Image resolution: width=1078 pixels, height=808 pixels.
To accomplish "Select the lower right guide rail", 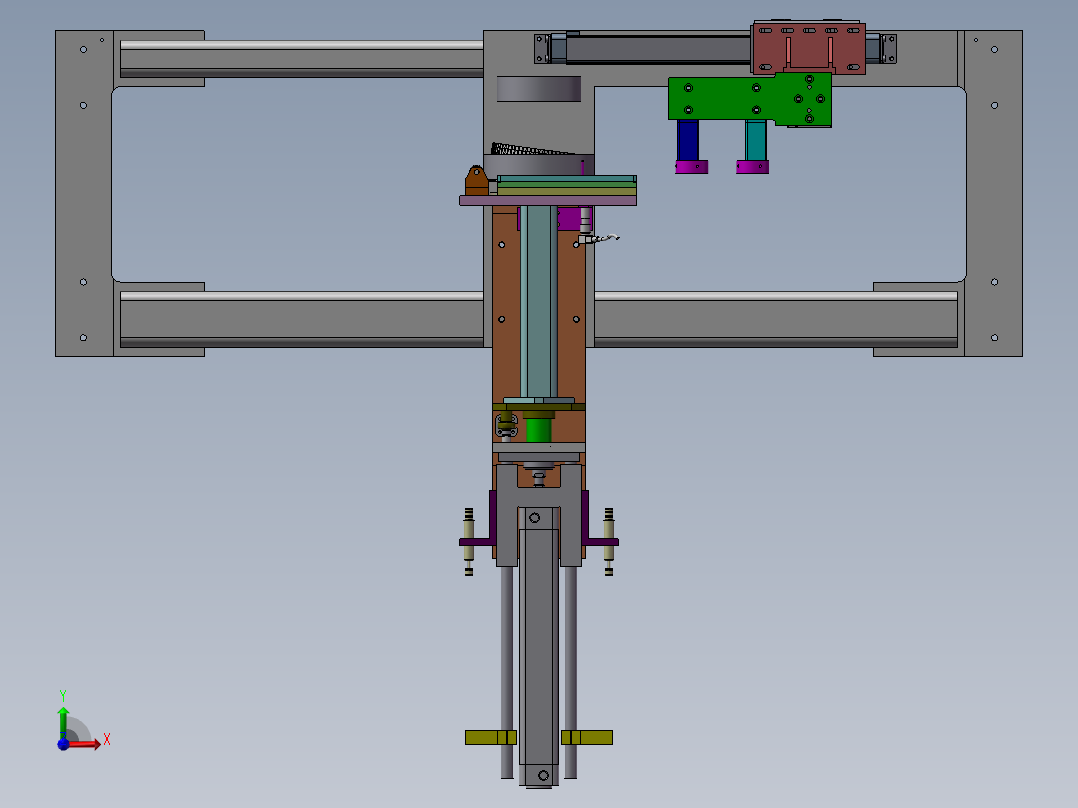I will (x=776, y=319).
